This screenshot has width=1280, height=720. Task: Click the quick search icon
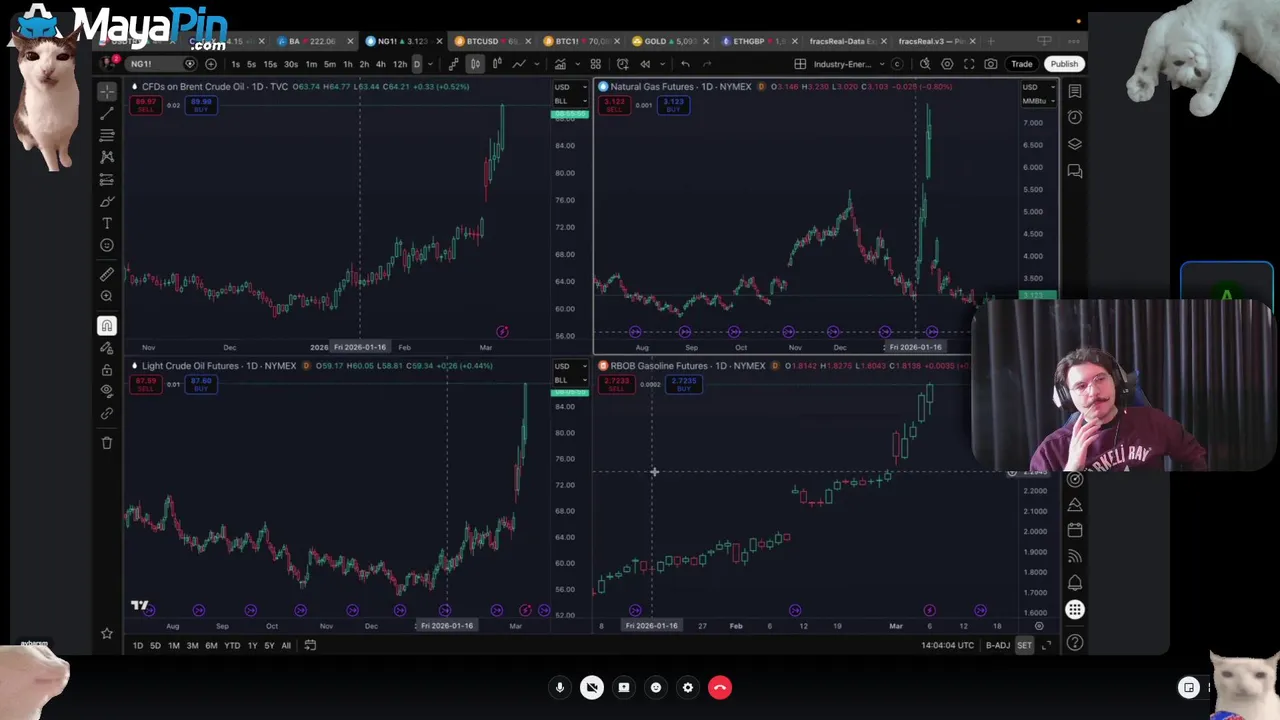coord(925,64)
